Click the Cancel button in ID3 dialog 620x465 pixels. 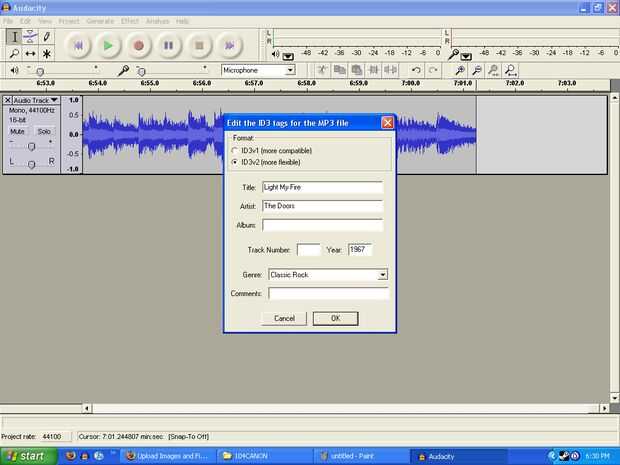click(x=284, y=318)
